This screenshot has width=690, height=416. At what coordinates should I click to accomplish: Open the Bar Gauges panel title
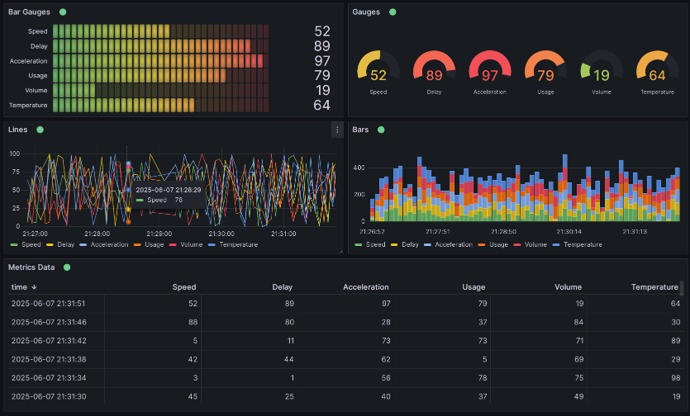tap(29, 12)
